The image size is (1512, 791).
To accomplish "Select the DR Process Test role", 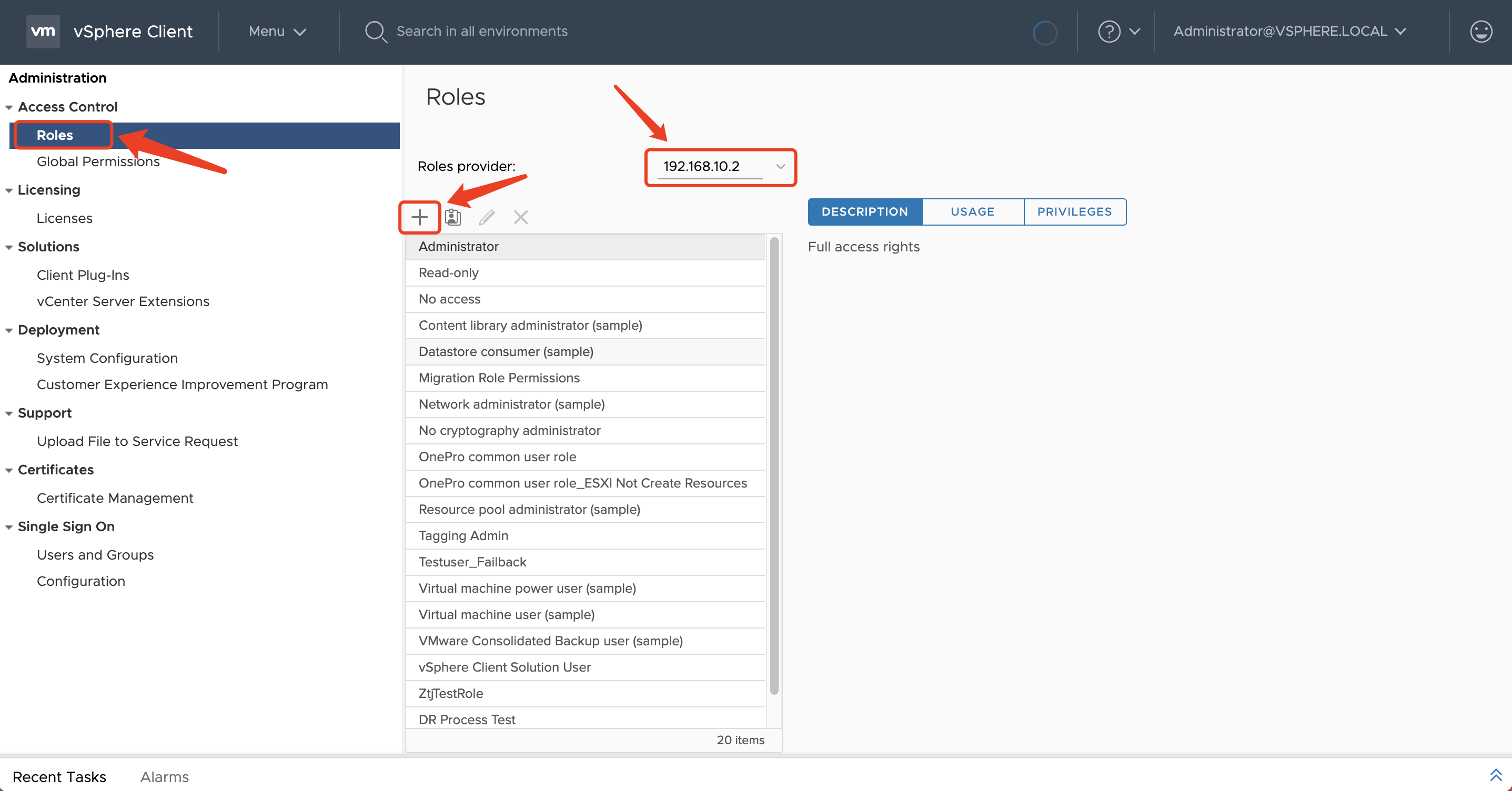I will 585,719.
